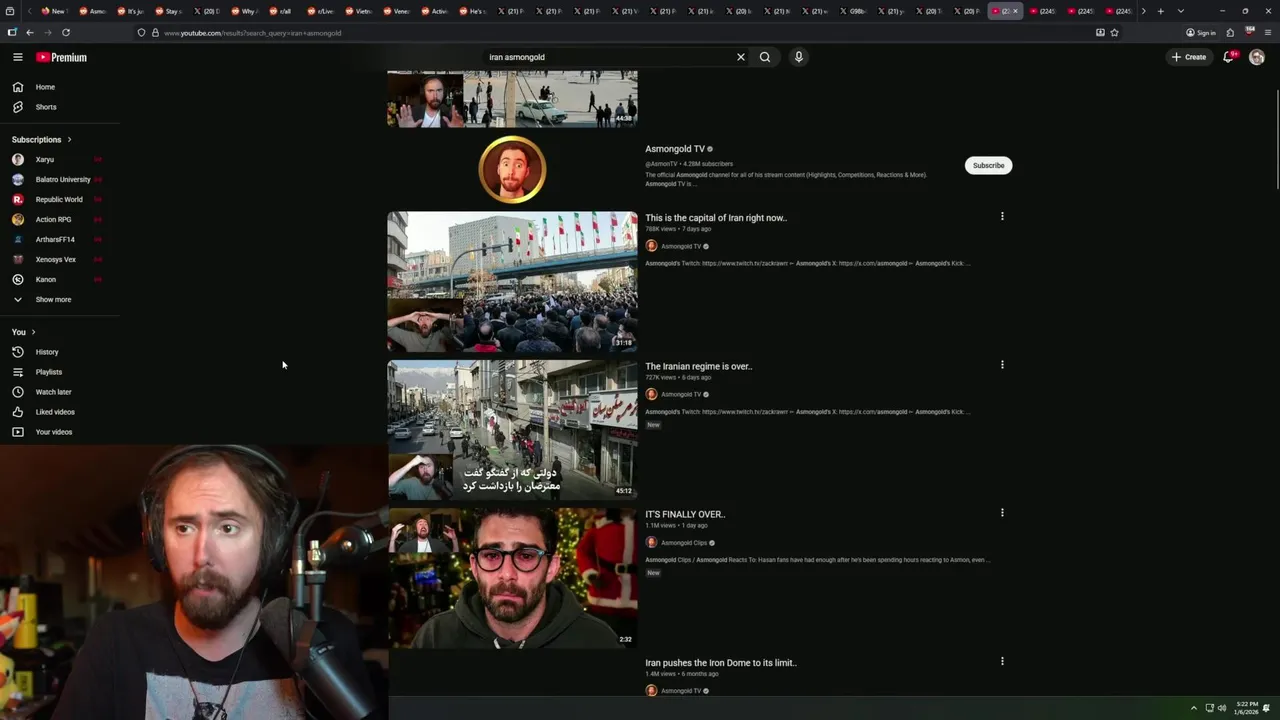Reload the page with browser refresh

66,32
